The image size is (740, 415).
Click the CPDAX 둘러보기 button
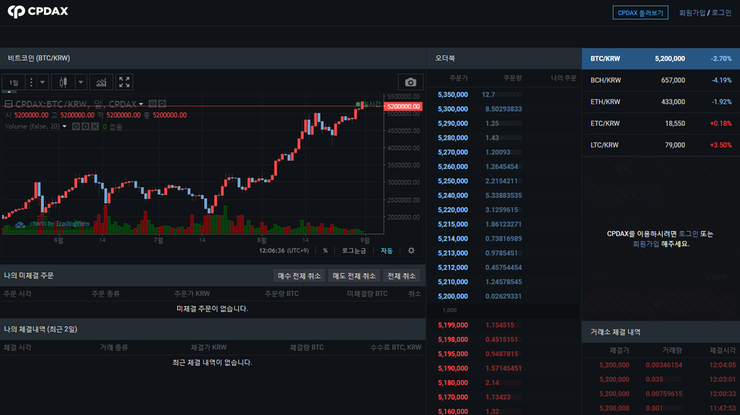(x=640, y=13)
